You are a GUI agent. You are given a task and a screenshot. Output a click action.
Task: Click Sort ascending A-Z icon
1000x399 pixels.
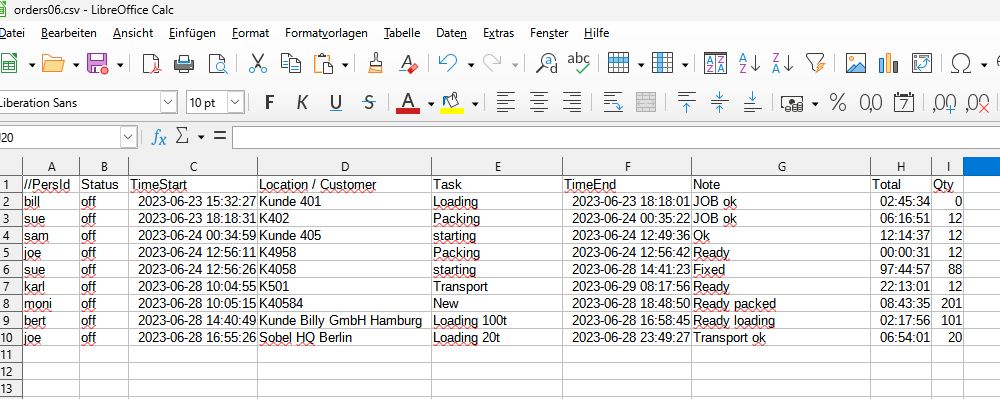point(749,63)
